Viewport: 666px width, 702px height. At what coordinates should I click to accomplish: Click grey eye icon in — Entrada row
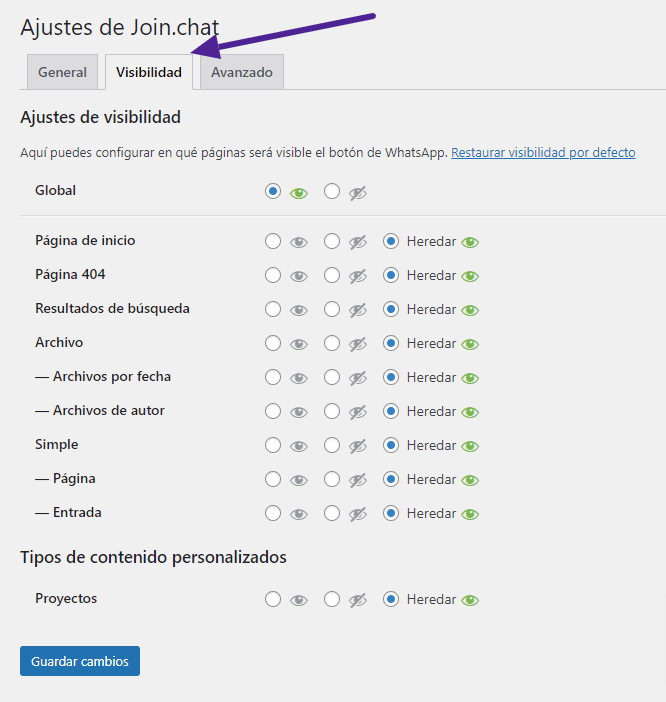(299, 515)
